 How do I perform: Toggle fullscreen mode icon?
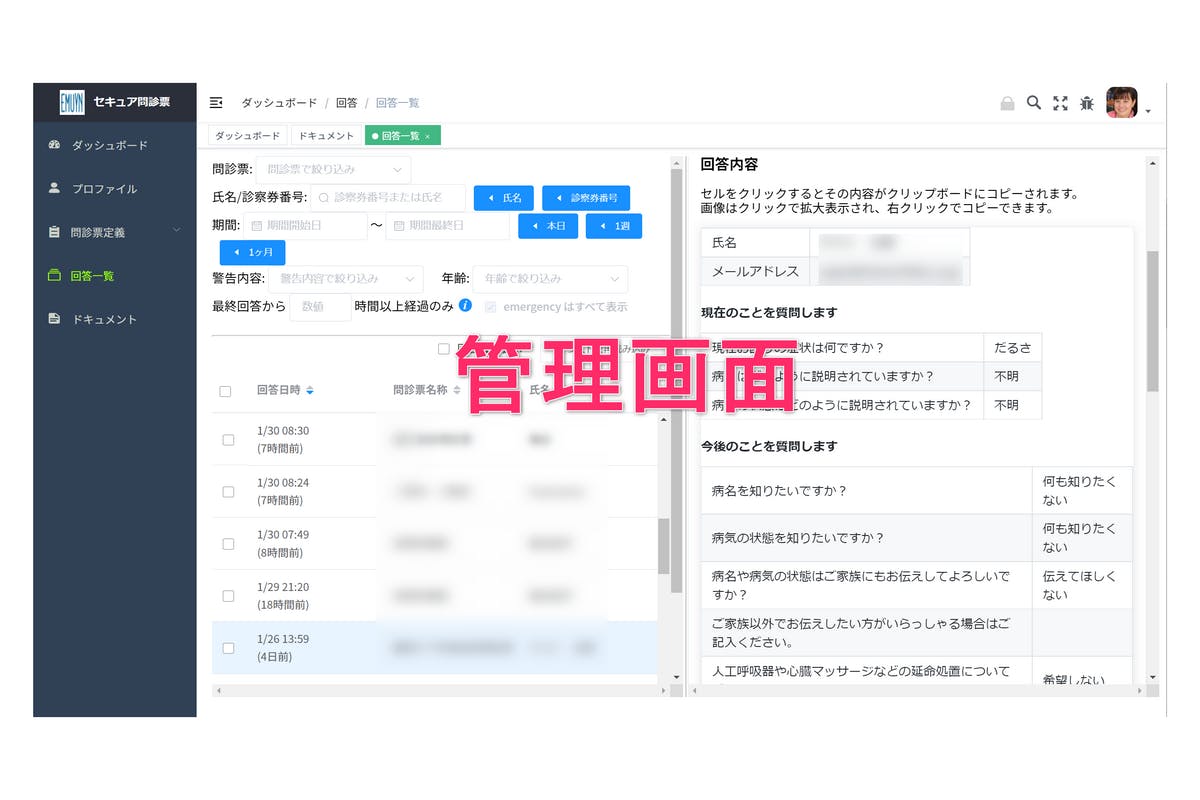click(1060, 102)
